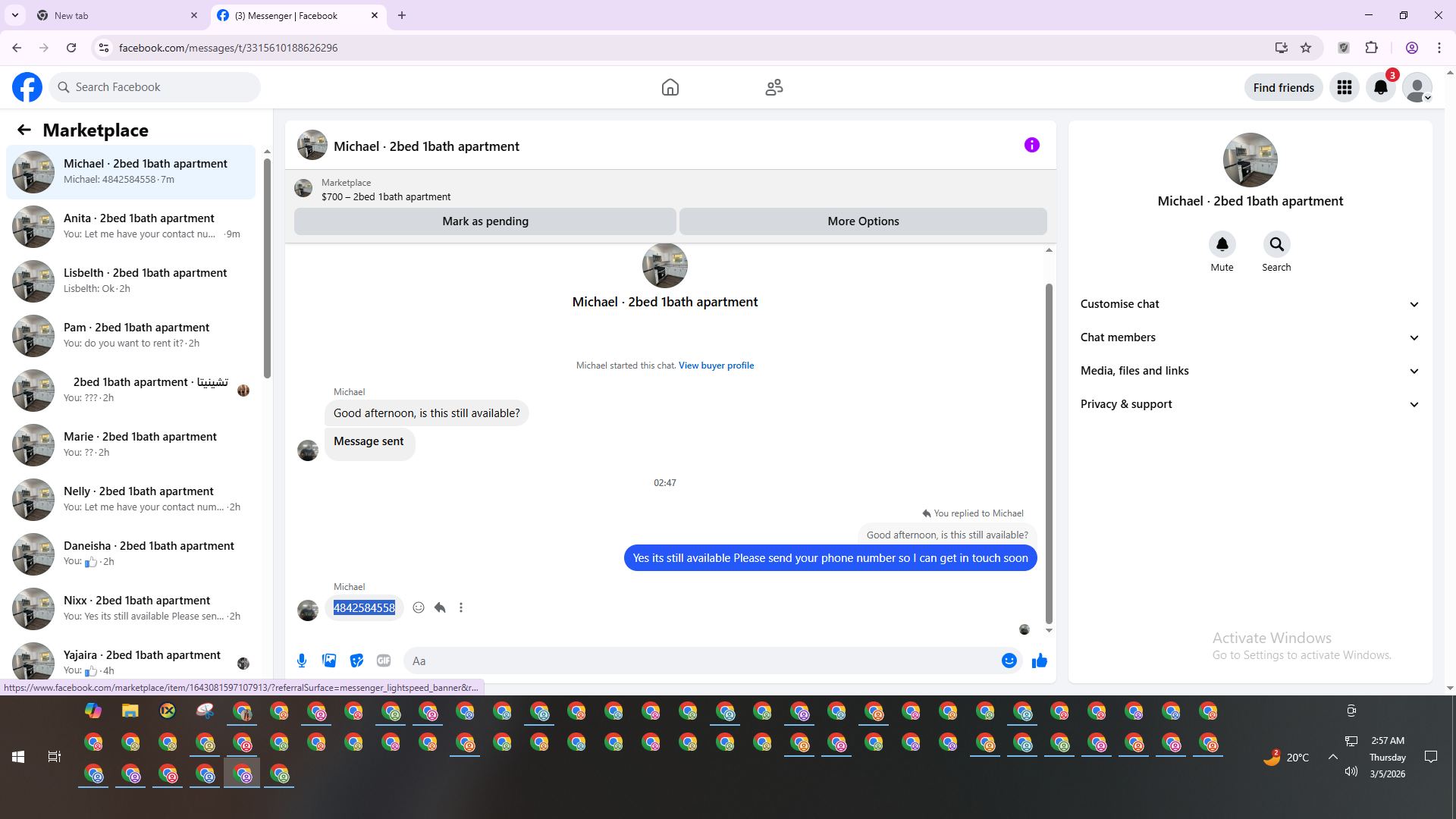Click the back arrow beside Marketplace
Screen dimensions: 1456x819
point(24,130)
